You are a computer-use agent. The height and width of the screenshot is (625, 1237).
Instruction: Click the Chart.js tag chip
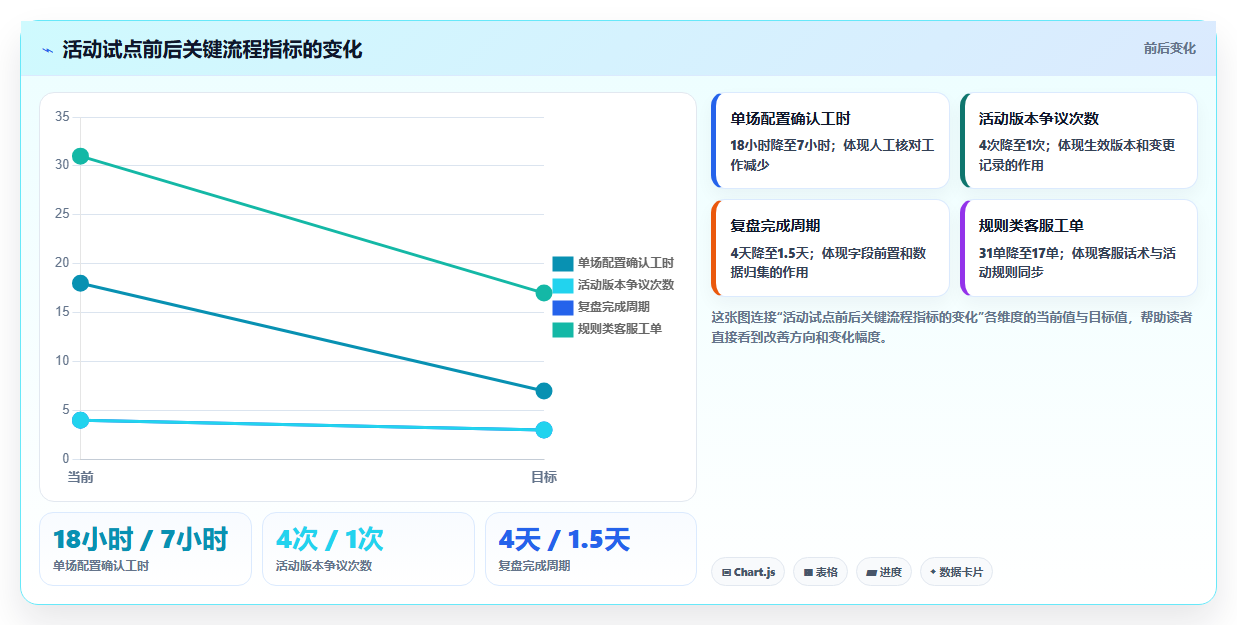tap(748, 572)
